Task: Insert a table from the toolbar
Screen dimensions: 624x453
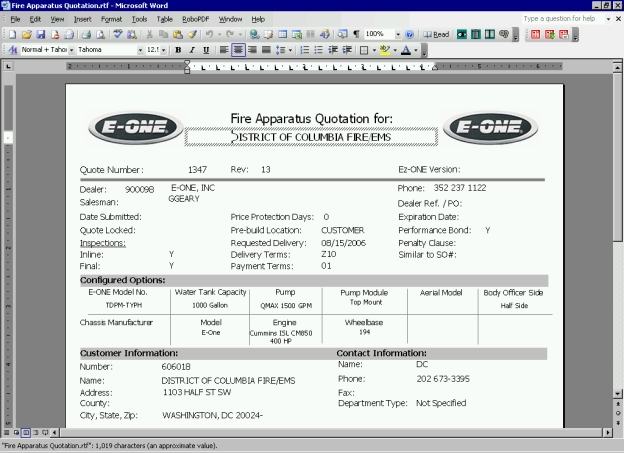Action: coord(283,35)
